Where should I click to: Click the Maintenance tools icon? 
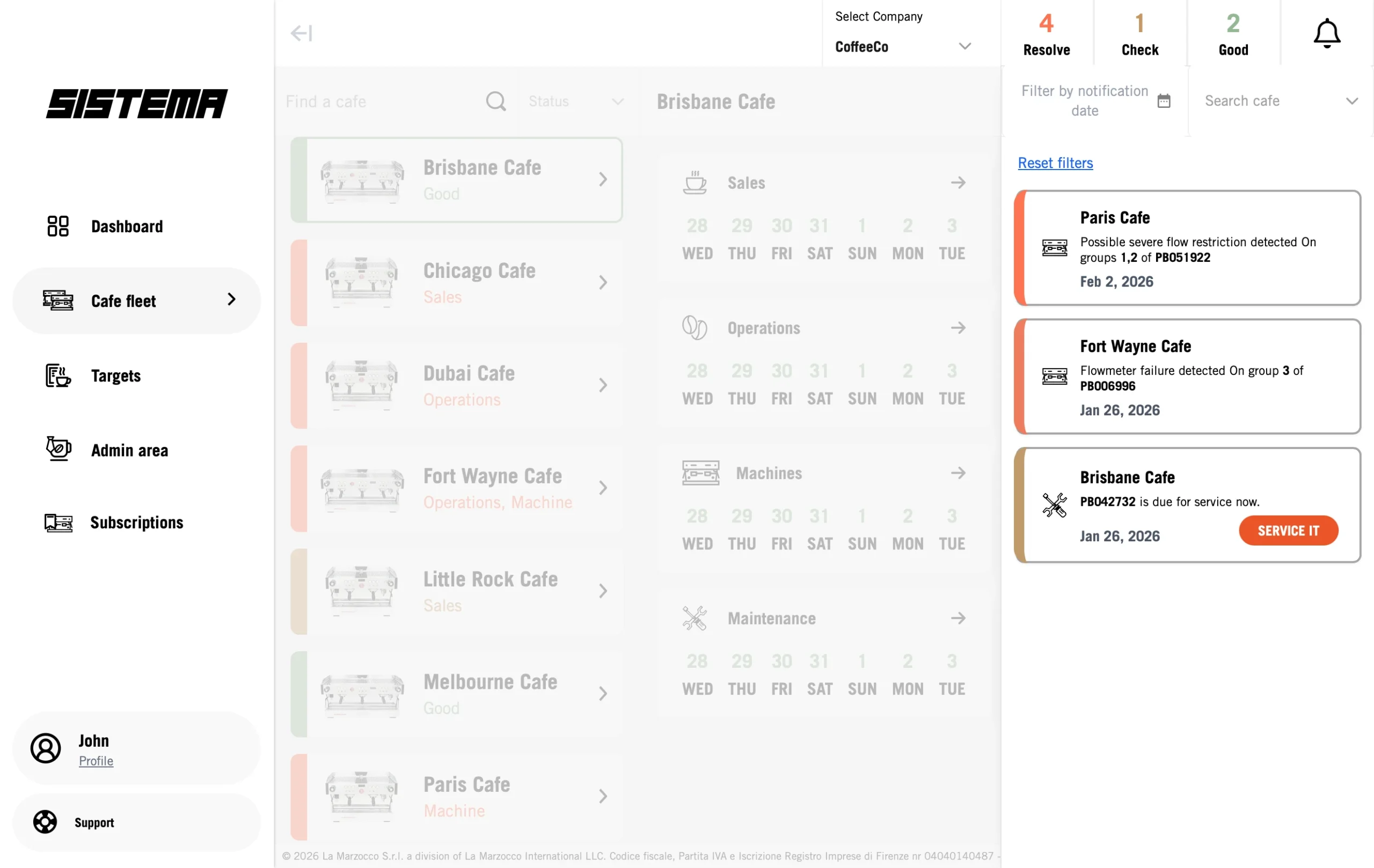click(695, 617)
